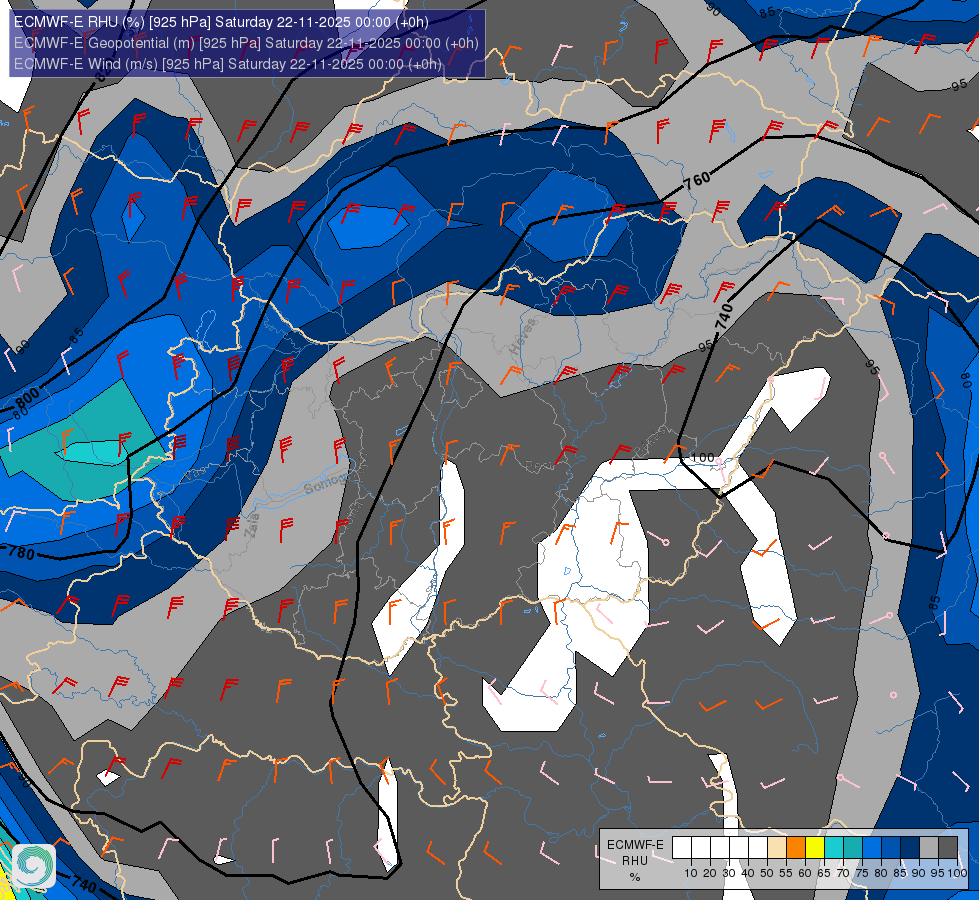Viewport: 979px width, 900px height.
Task: Click the legend tick label 30
Action: (x=729, y=873)
